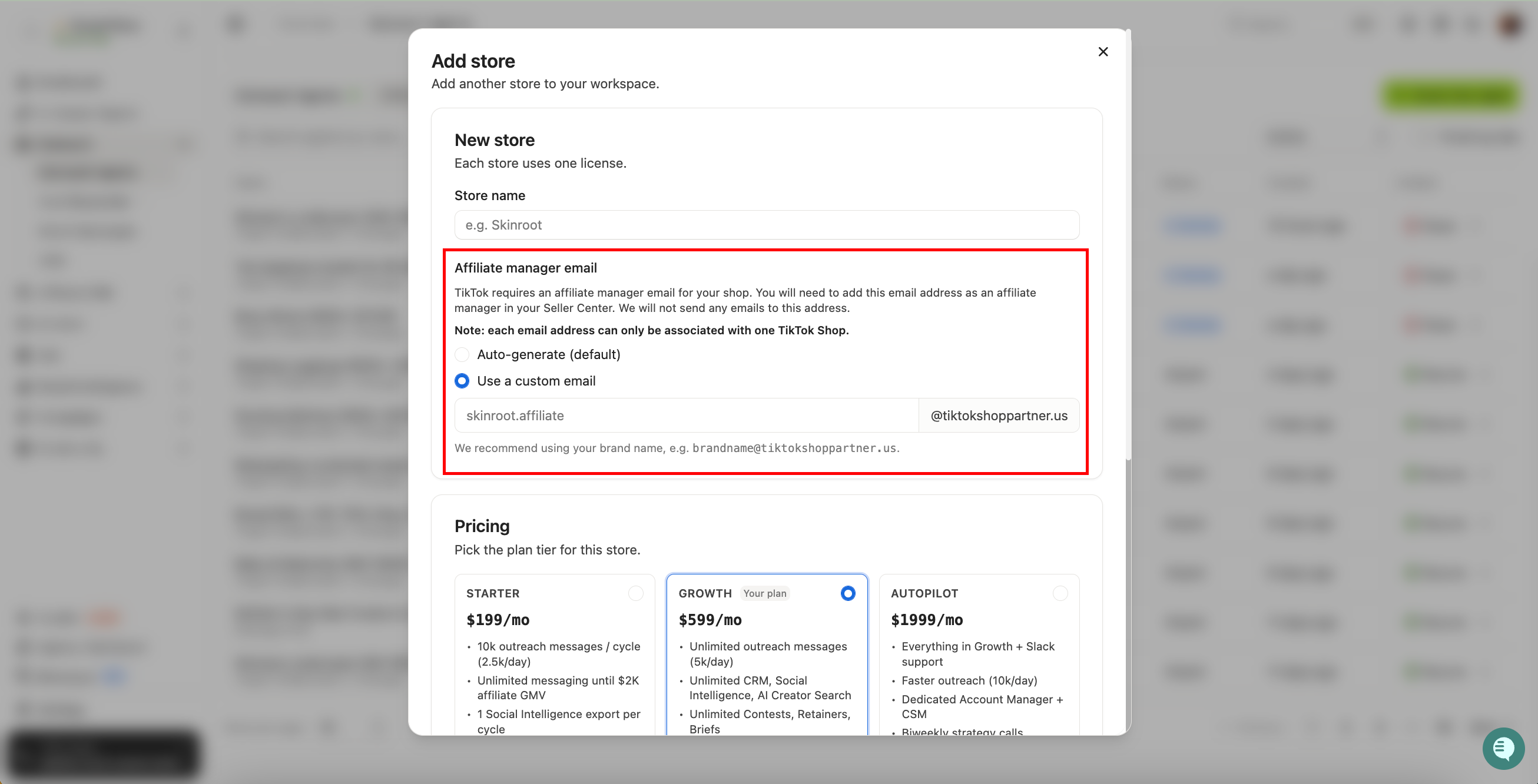Open the chat support bubble icon
This screenshot has width=1538, height=784.
1503,748
